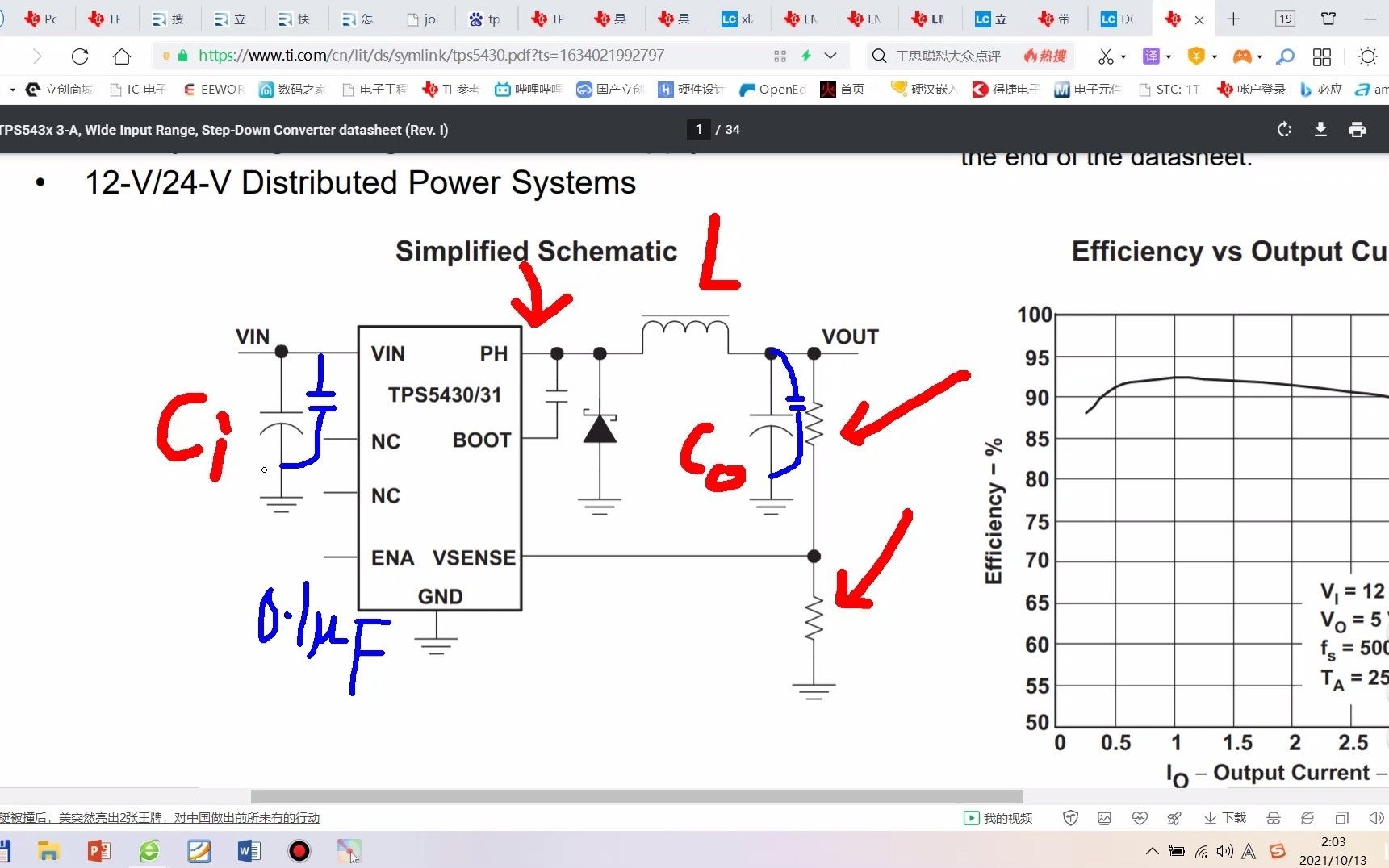This screenshot has width=1389, height=868.
Task: Open the yellow shield wallet icon
Action: click(x=1196, y=56)
